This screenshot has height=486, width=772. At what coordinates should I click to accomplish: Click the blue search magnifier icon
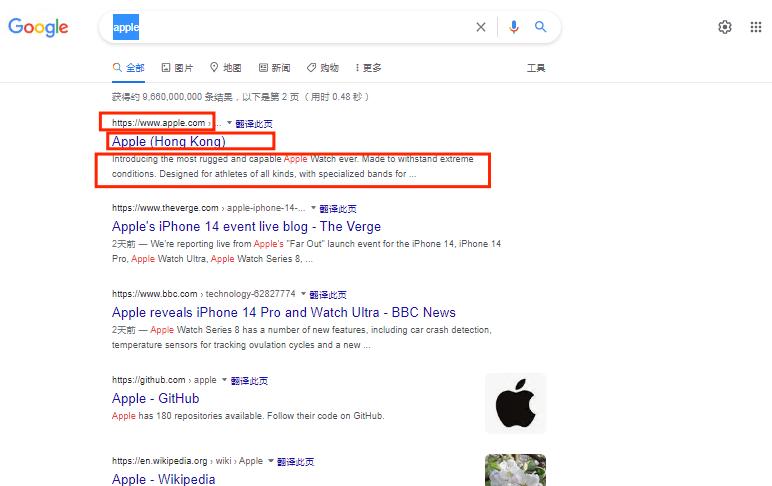pos(540,27)
